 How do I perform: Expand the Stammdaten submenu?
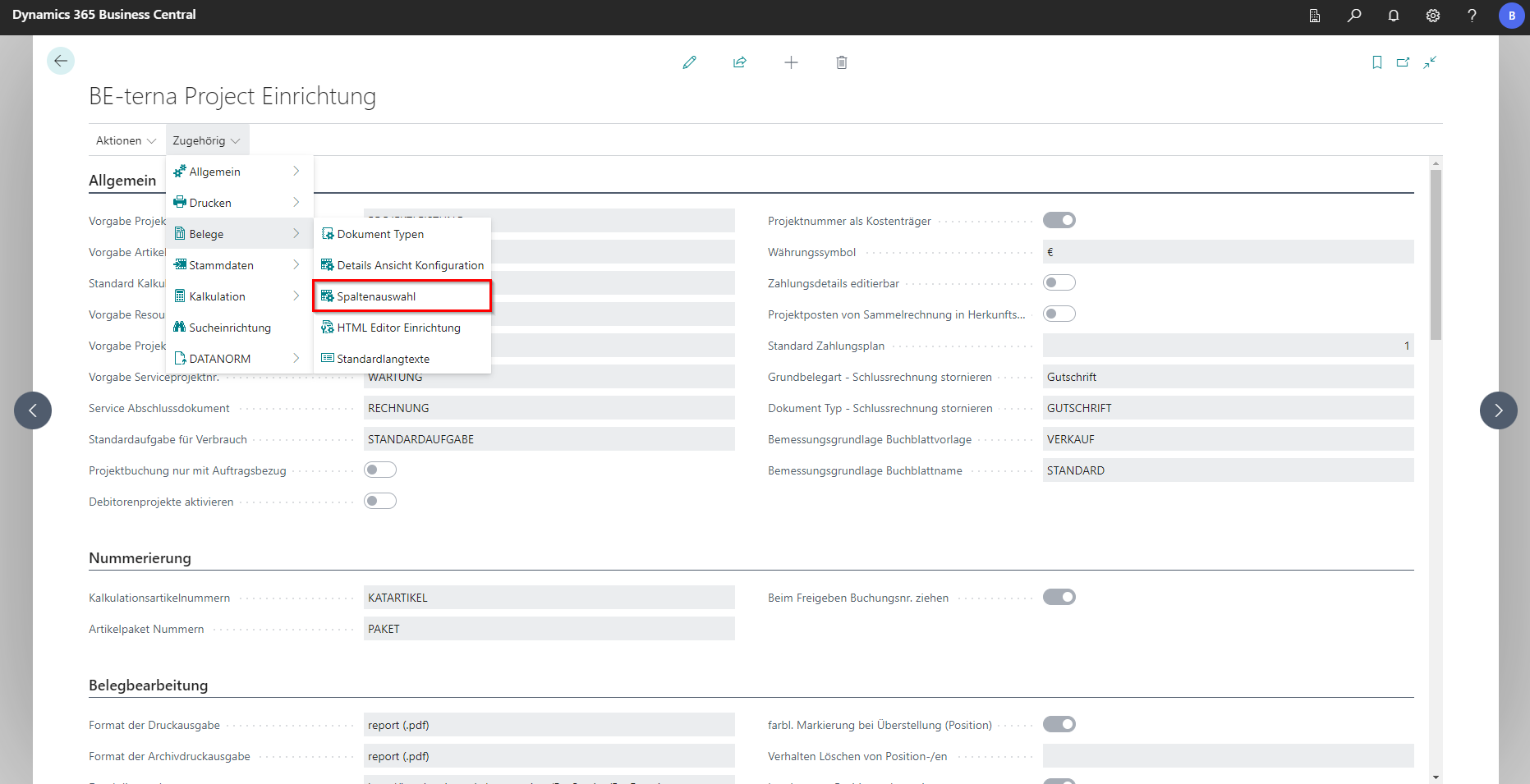click(x=238, y=265)
